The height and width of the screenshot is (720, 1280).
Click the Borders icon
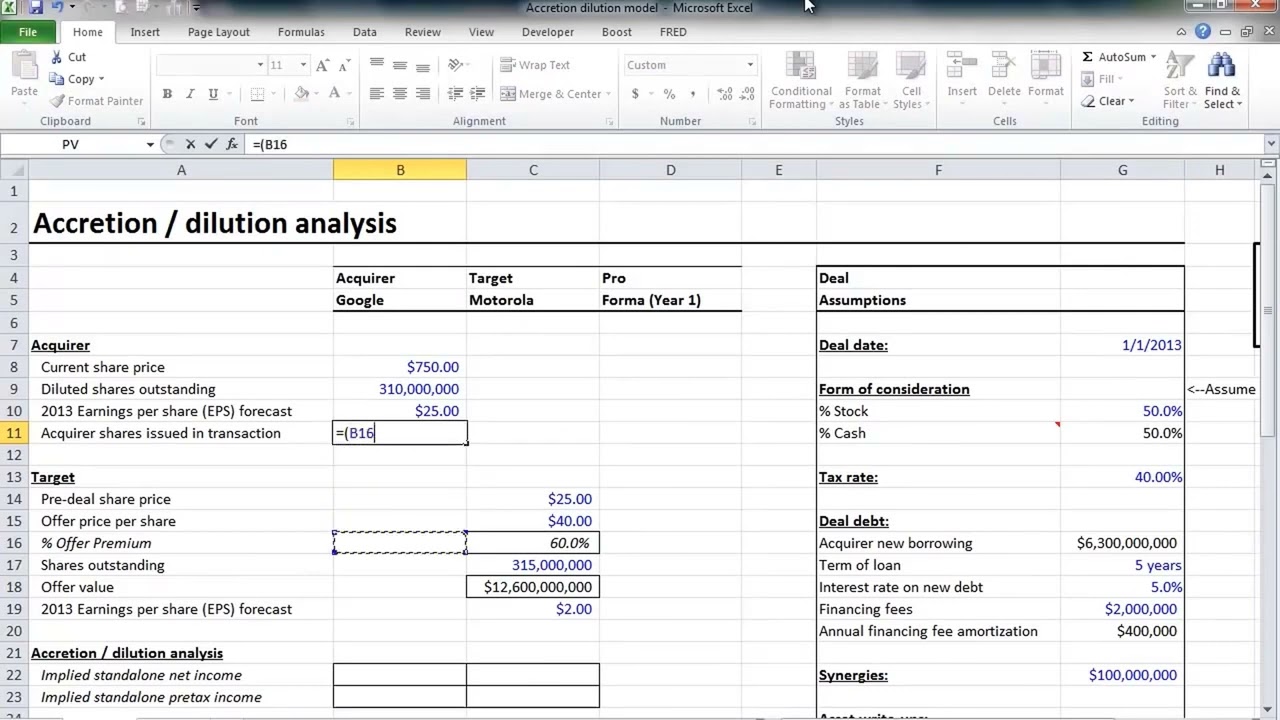coord(257,94)
